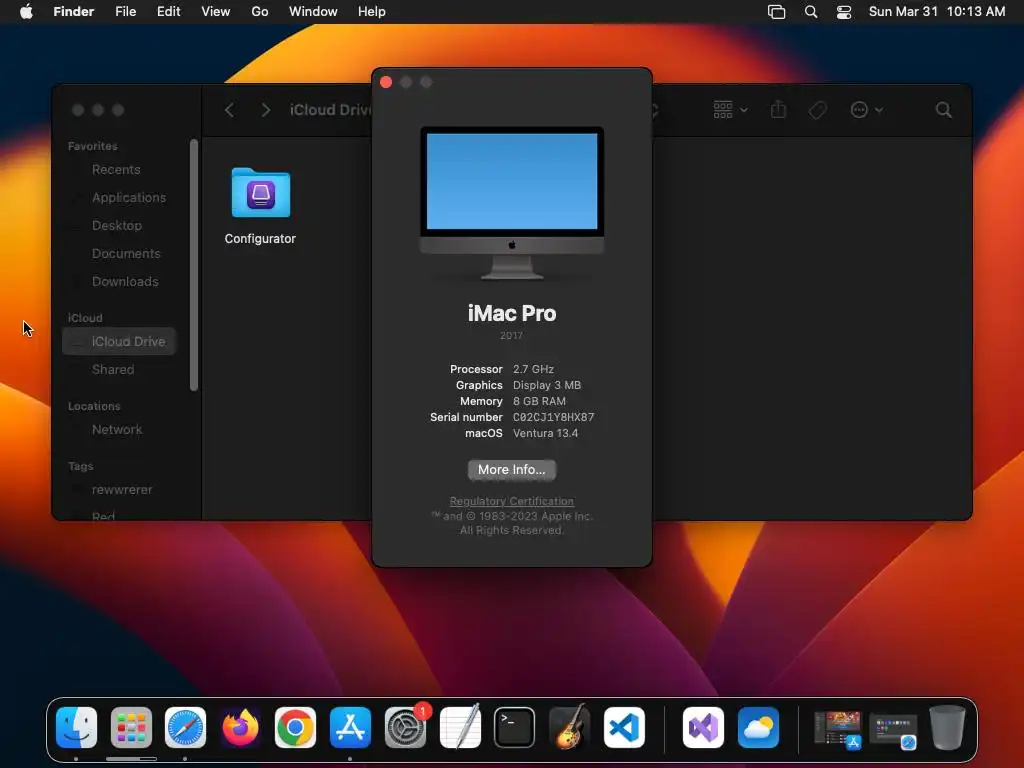The image size is (1024, 768).
Task: Click the iMac Pro title text
Action: coord(511,313)
